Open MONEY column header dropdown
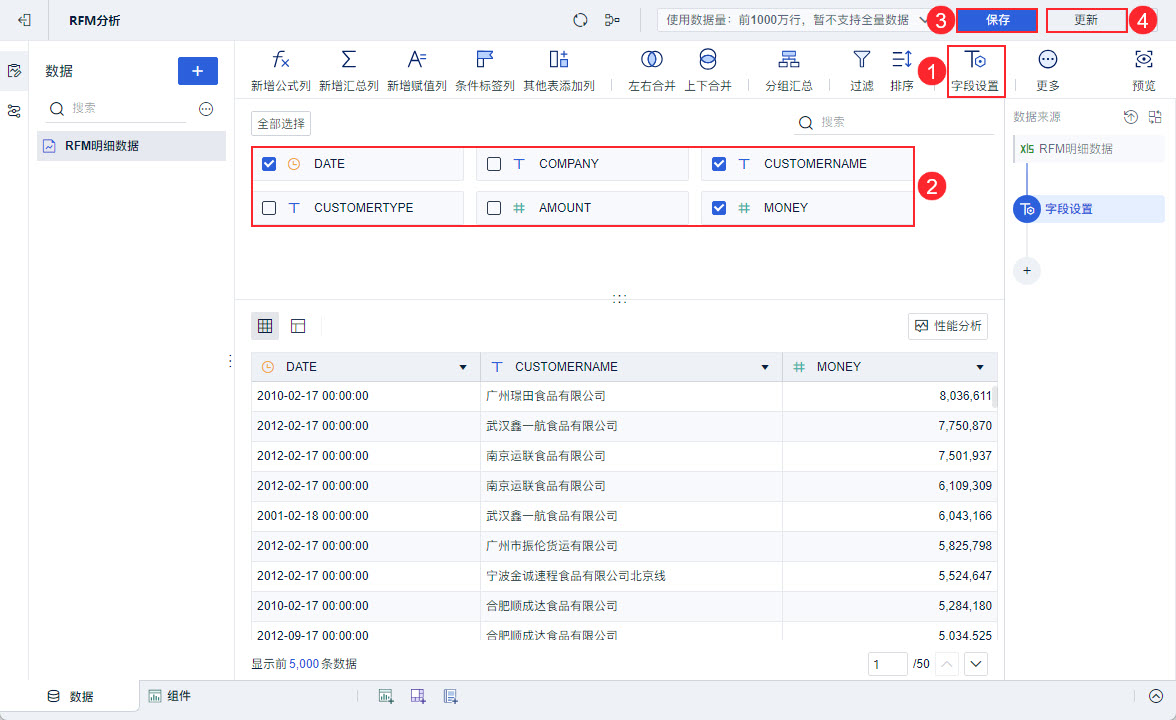Image resolution: width=1176 pixels, height=720 pixels. (980, 367)
